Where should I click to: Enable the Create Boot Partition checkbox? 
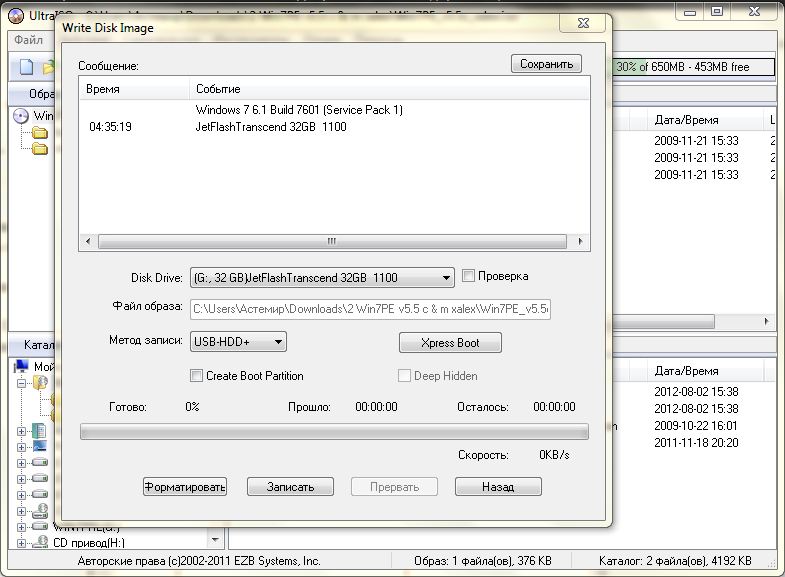point(196,375)
